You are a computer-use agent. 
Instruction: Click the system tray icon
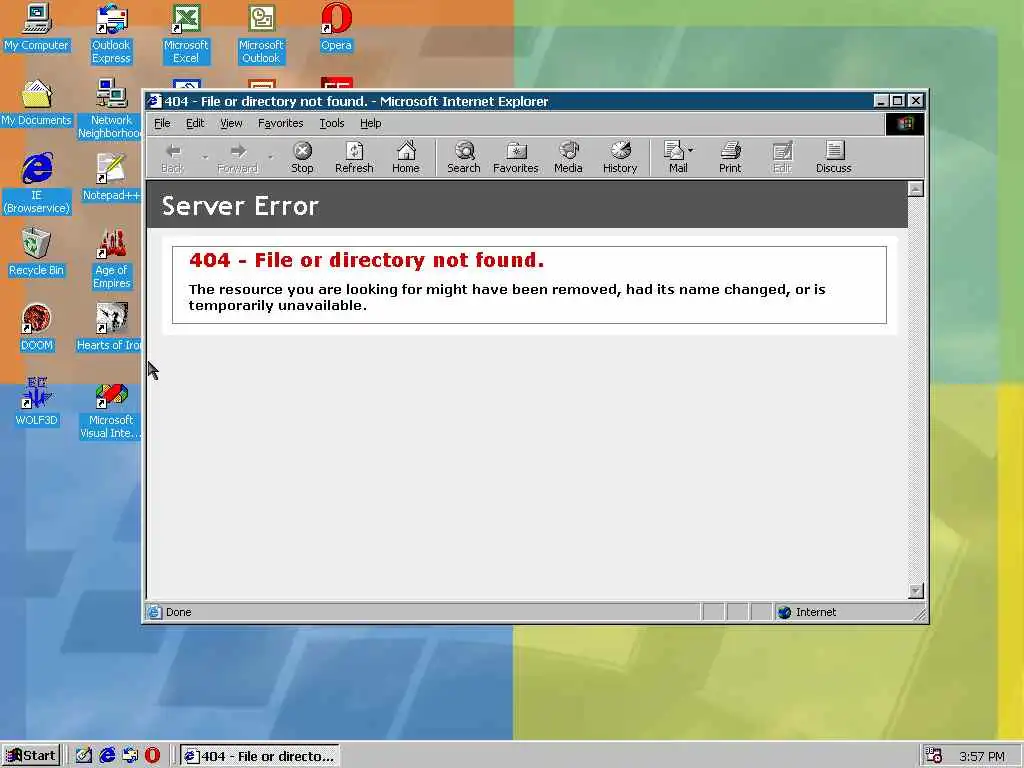(x=934, y=756)
